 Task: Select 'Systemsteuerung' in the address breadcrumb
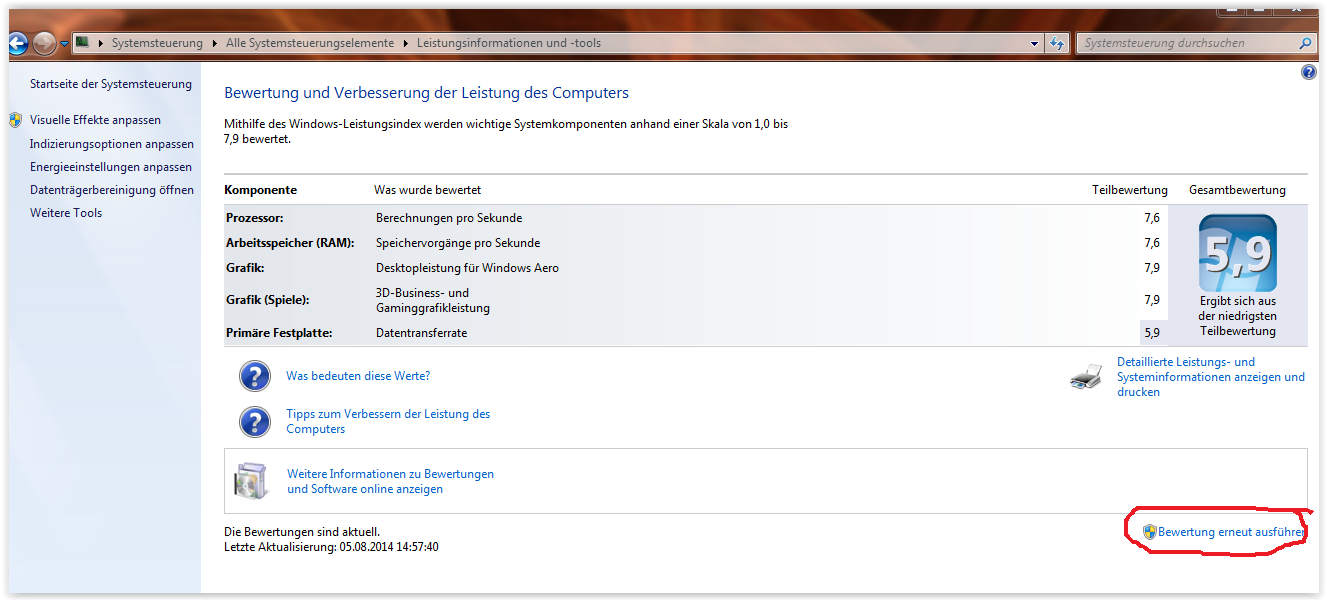pos(156,43)
